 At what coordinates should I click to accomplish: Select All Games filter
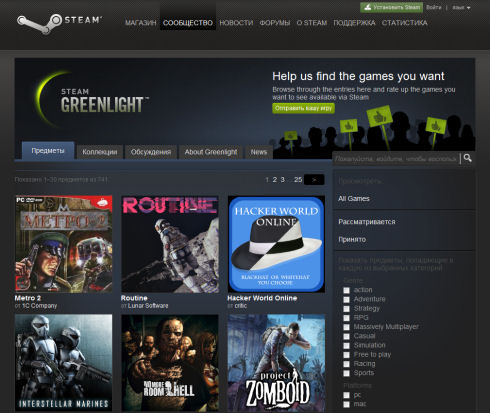pyautogui.click(x=354, y=199)
